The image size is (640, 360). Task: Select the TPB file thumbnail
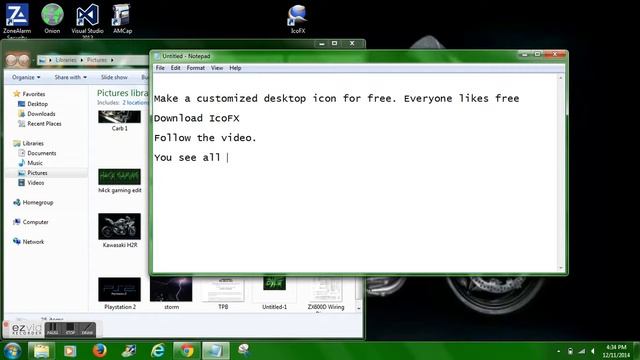coord(223,293)
